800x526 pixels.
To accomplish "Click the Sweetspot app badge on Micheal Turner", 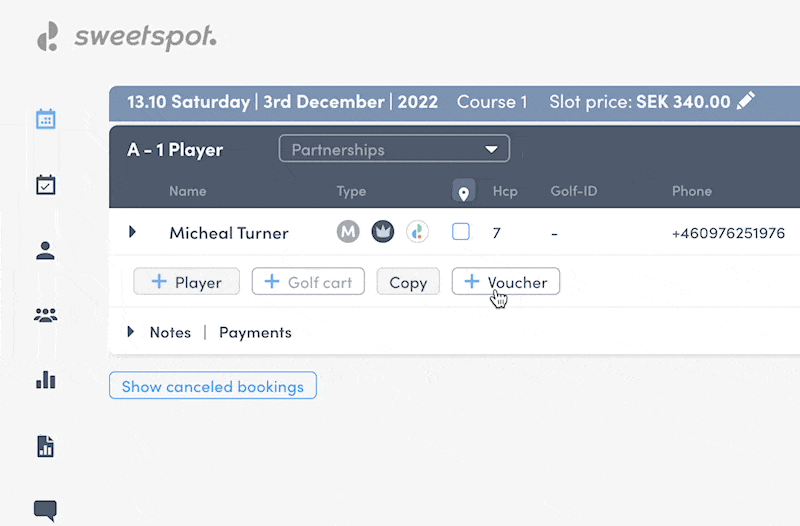I will pyautogui.click(x=417, y=232).
